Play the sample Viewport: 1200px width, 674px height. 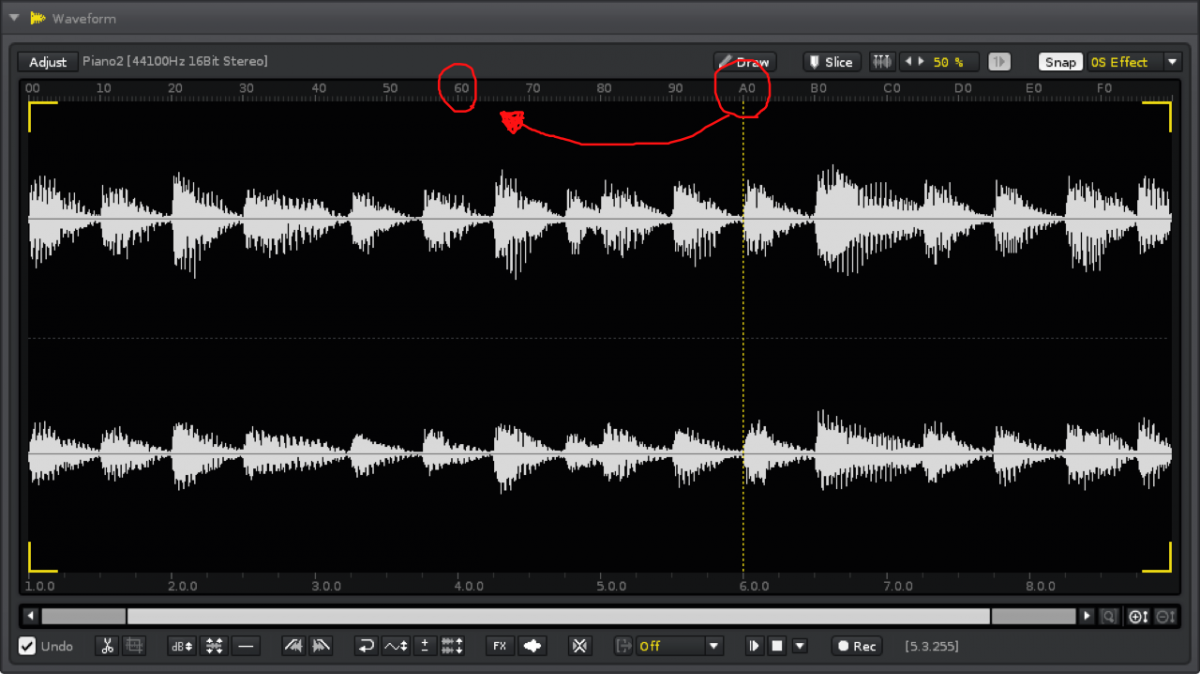755,646
